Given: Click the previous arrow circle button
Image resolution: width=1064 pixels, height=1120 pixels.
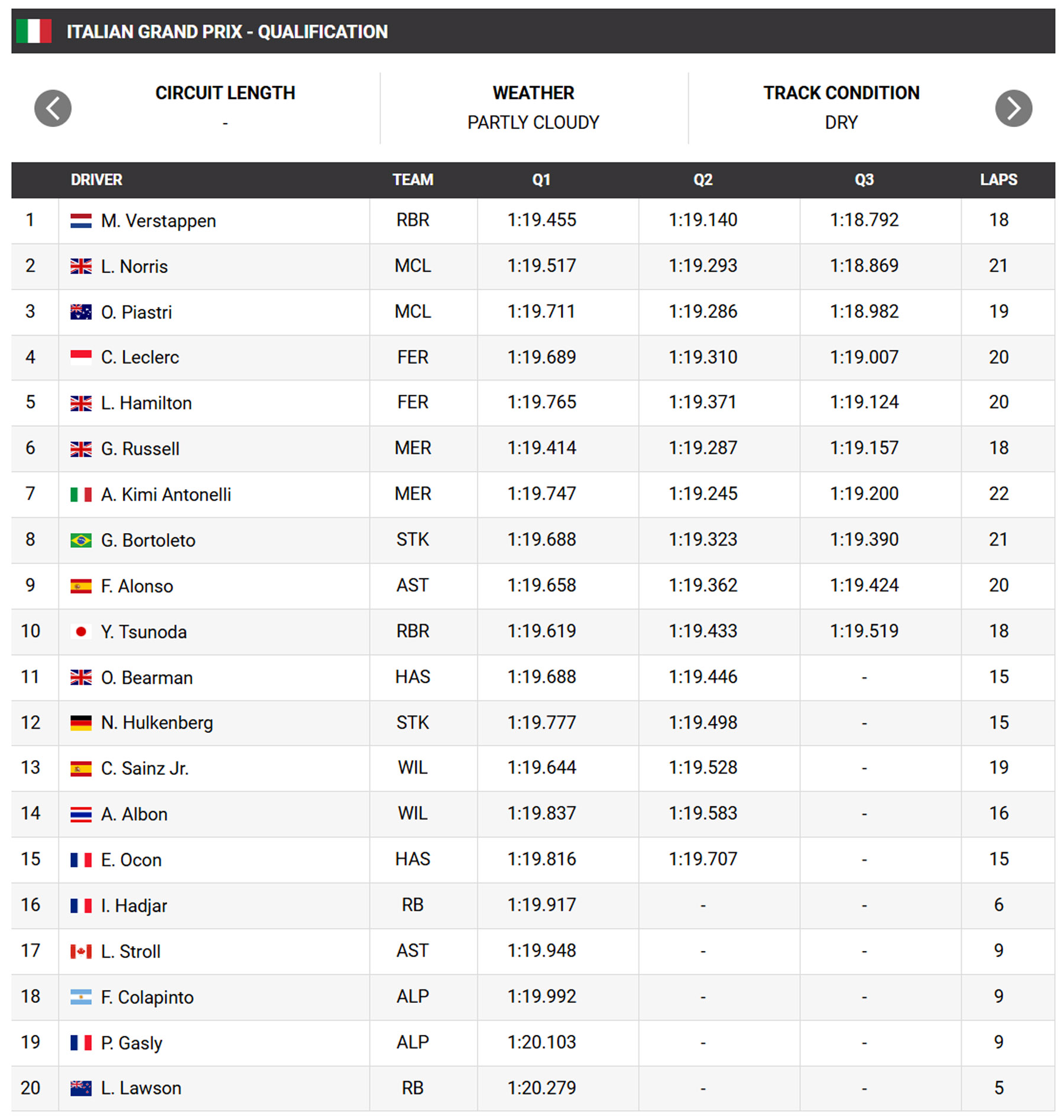Looking at the screenshot, I should 53,108.
